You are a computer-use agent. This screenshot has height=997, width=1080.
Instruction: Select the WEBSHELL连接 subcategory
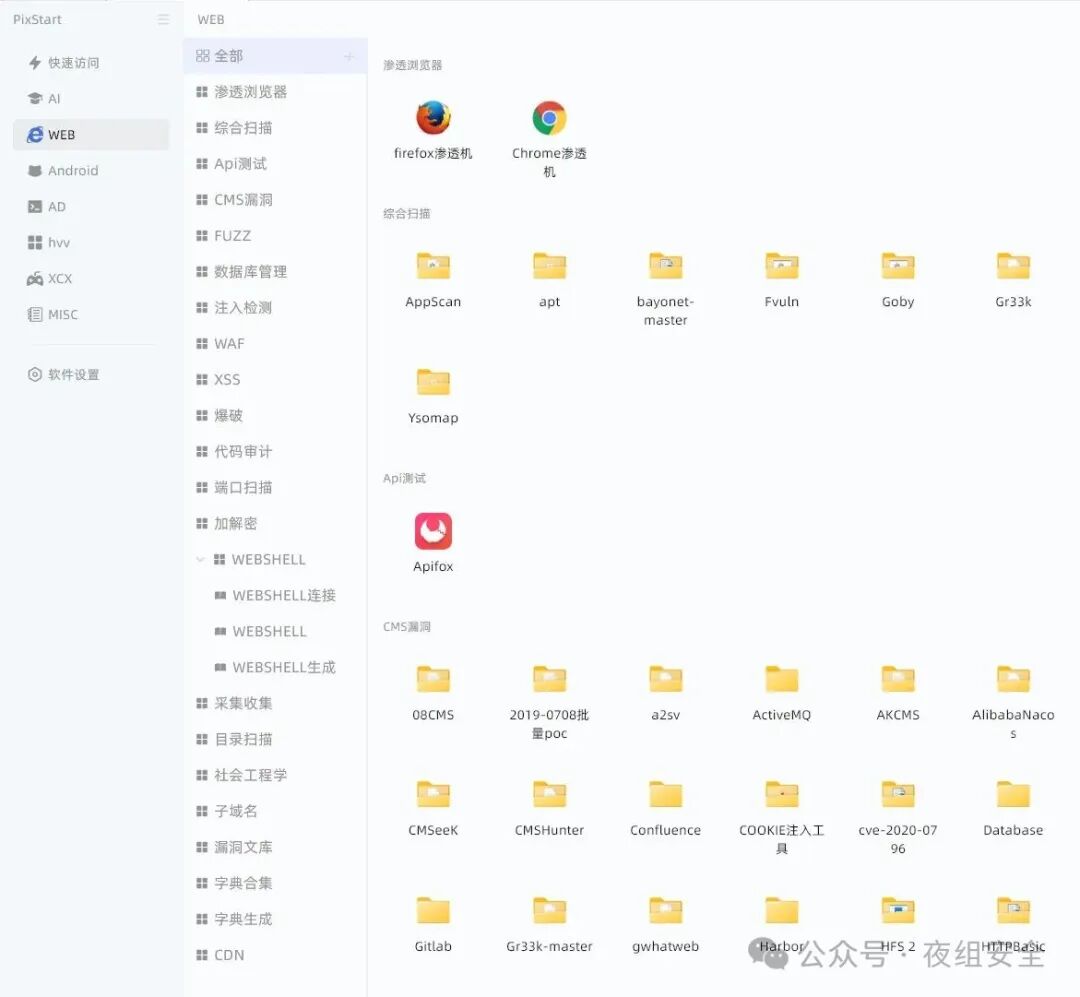tap(276, 595)
